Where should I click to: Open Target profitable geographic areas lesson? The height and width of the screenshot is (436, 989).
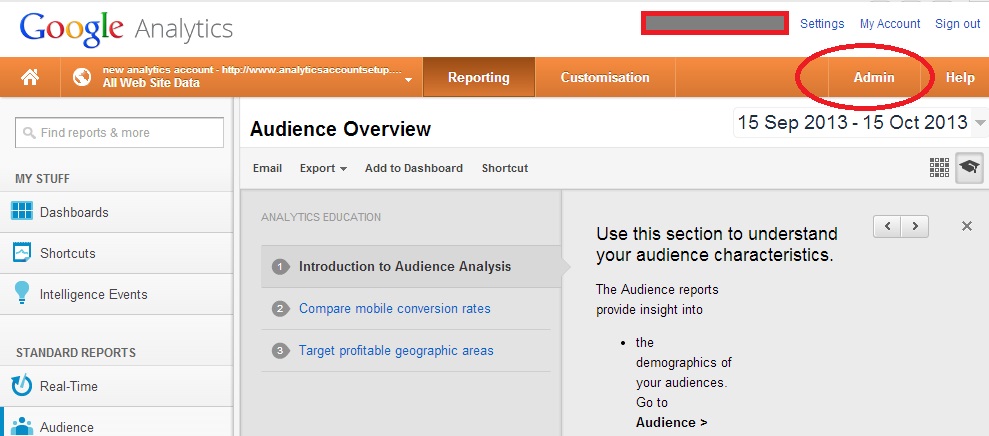pyautogui.click(x=396, y=350)
